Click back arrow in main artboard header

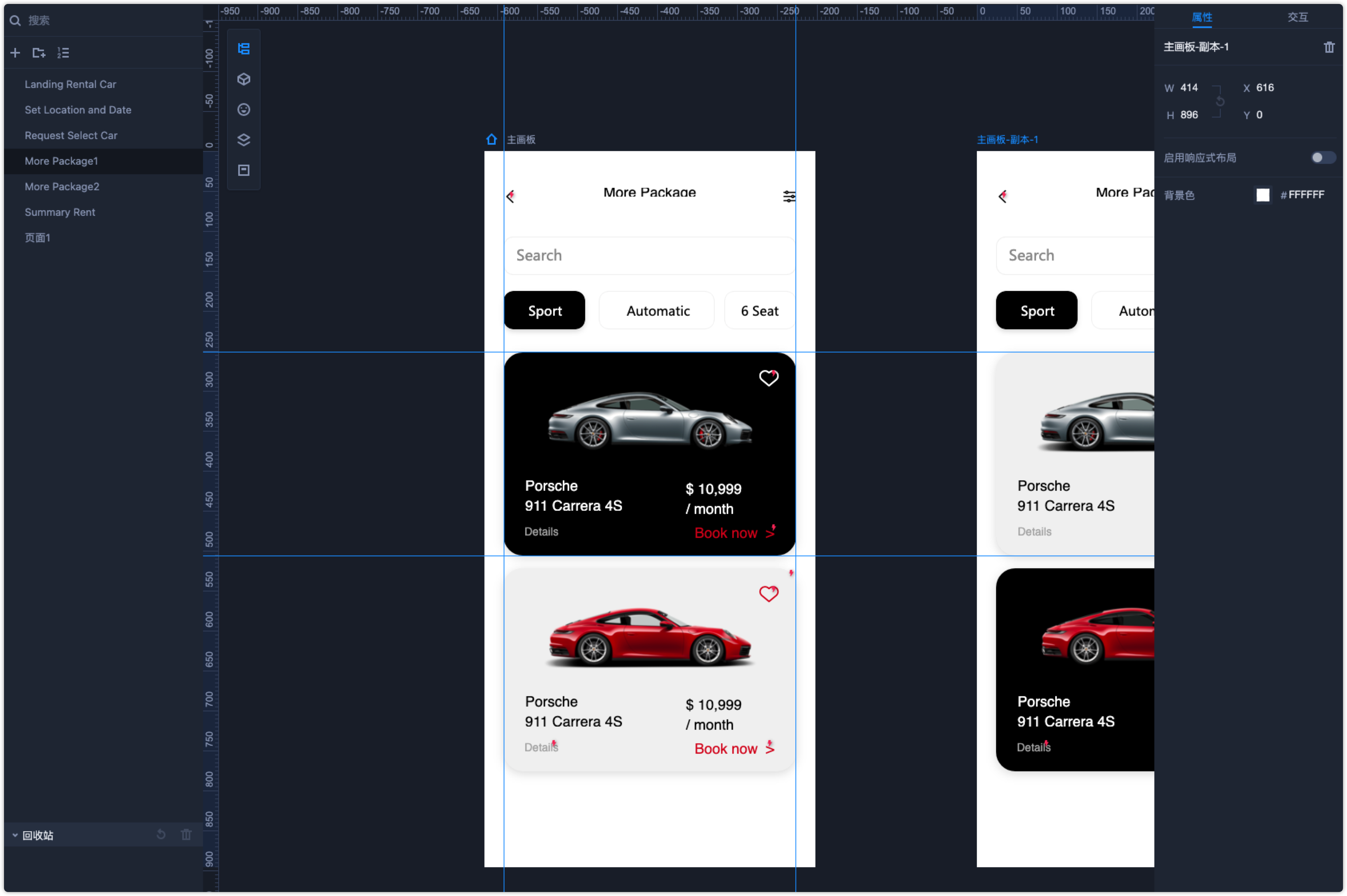[510, 197]
